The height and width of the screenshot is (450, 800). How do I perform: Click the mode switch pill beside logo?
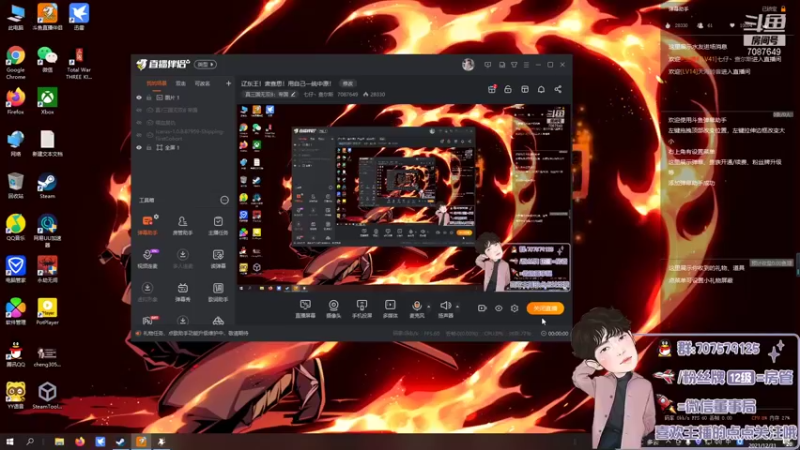pos(205,65)
